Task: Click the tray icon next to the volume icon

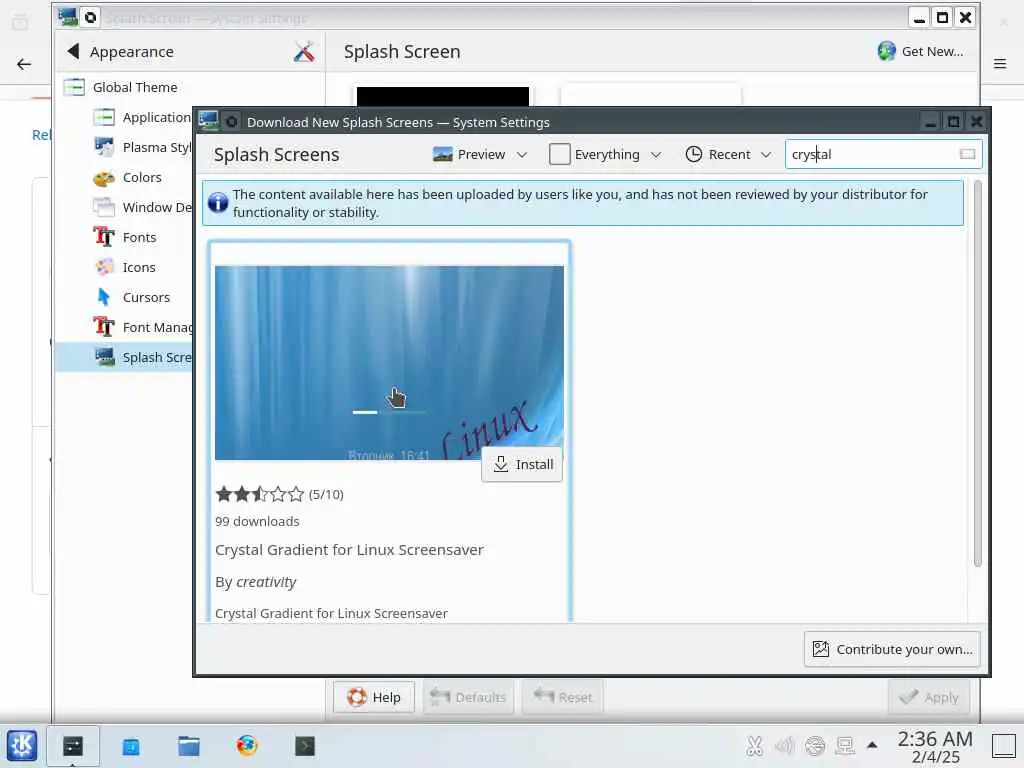Action: click(815, 746)
